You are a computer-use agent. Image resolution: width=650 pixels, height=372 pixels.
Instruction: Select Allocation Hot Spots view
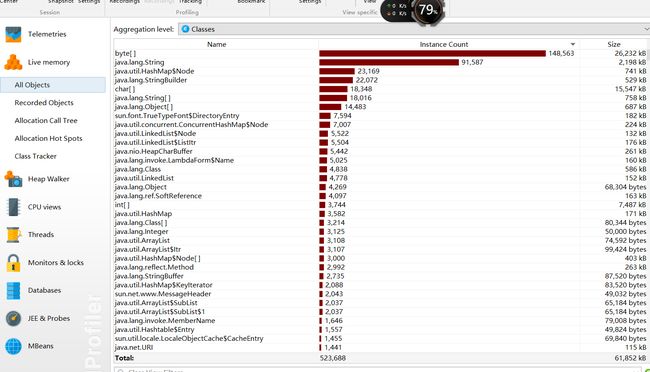click(x=49, y=139)
